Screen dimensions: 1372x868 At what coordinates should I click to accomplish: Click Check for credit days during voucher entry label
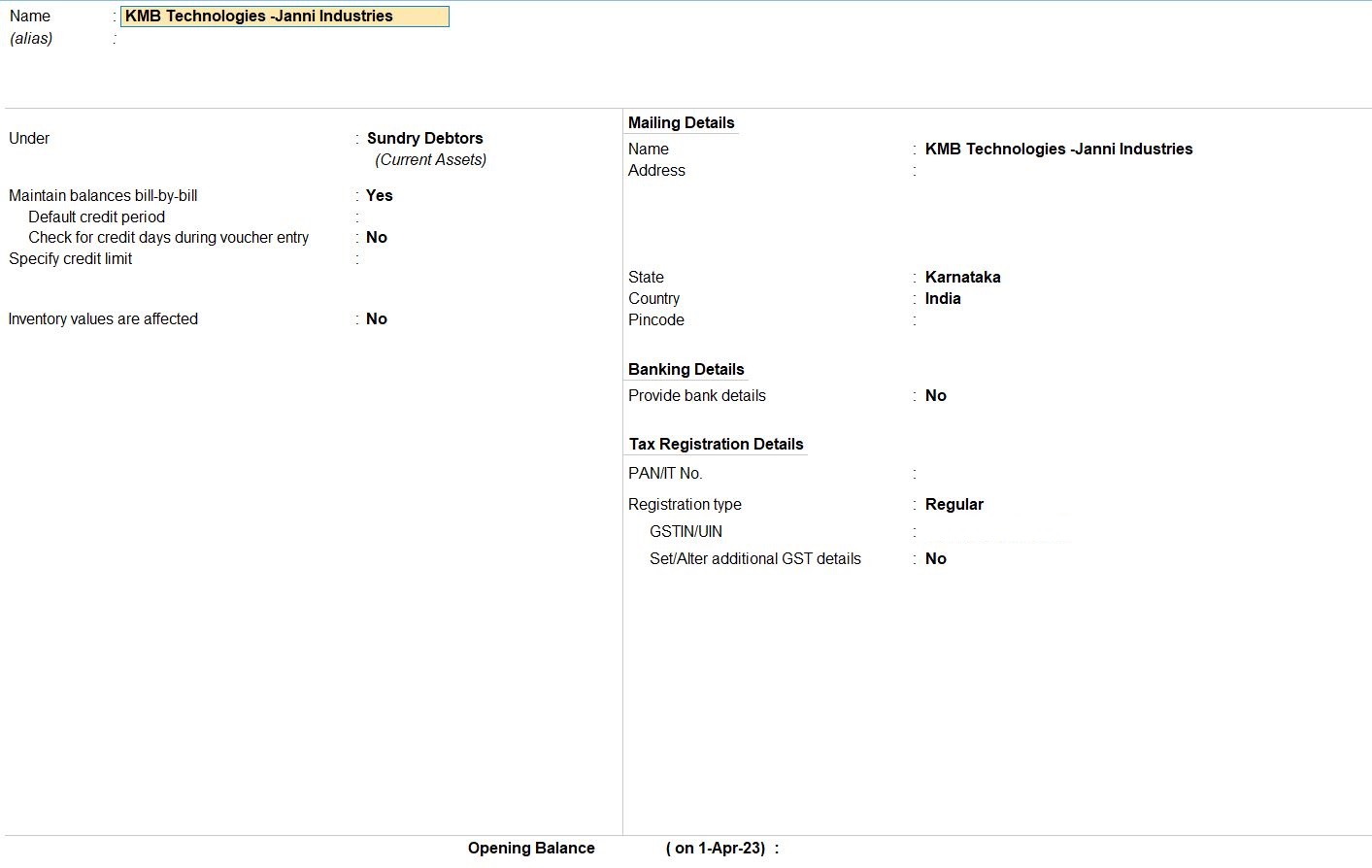click(x=168, y=237)
